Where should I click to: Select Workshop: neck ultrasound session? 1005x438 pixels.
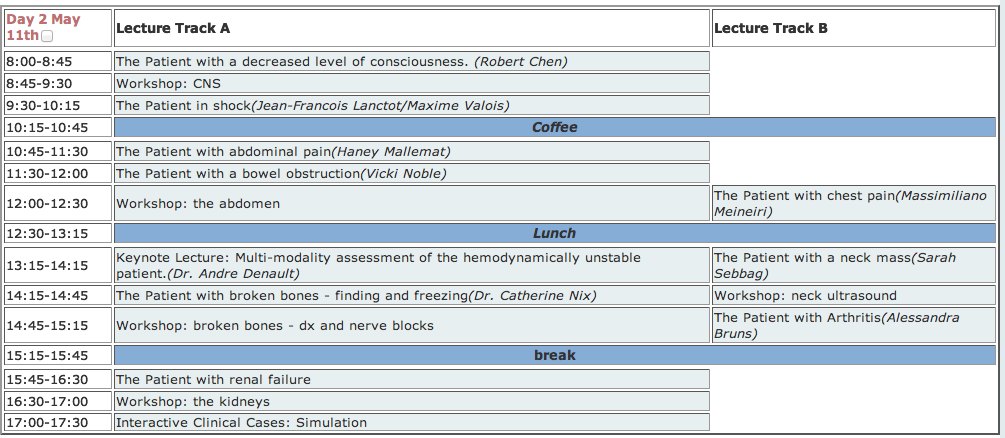tap(805, 296)
